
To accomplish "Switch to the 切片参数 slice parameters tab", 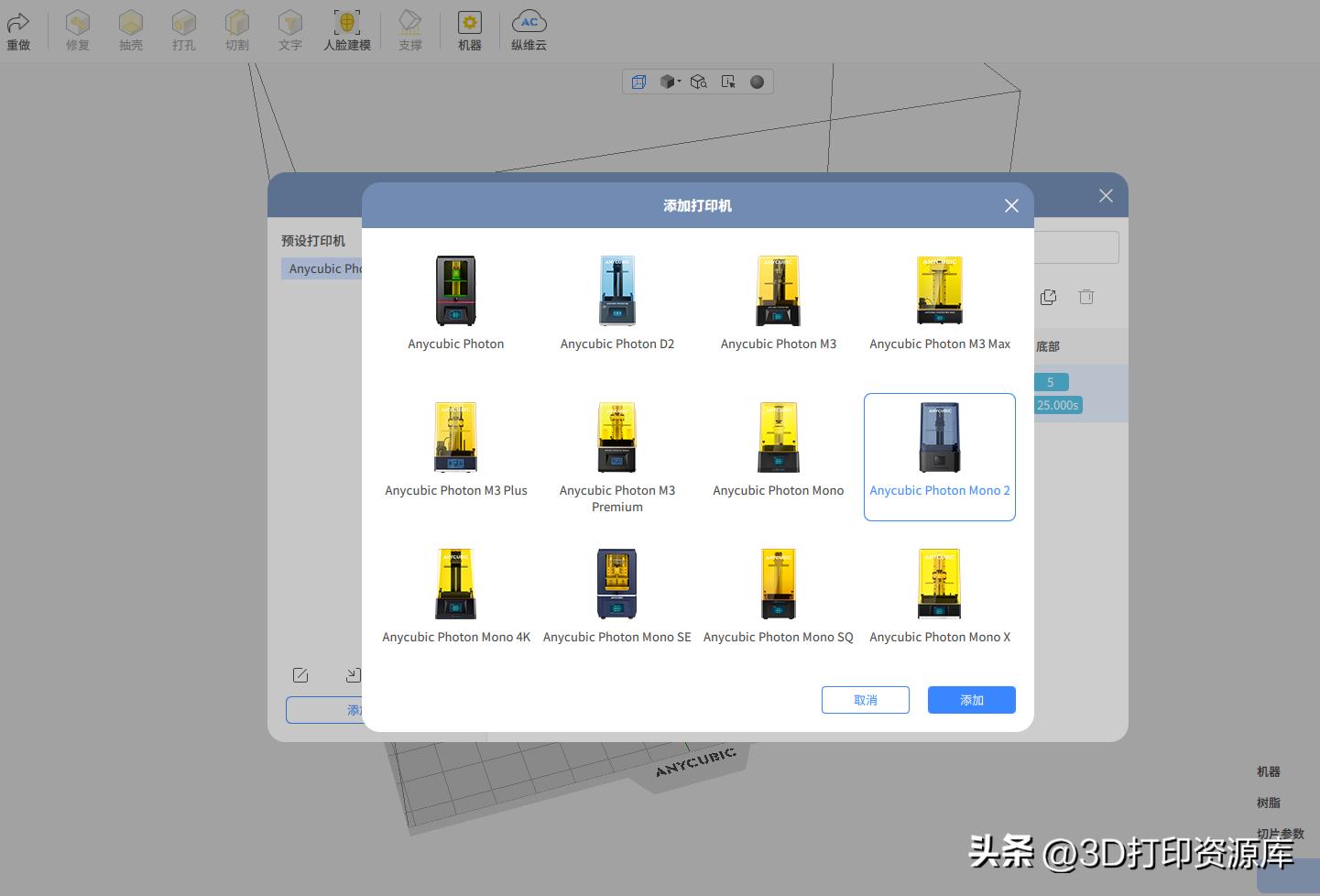I will (1282, 833).
